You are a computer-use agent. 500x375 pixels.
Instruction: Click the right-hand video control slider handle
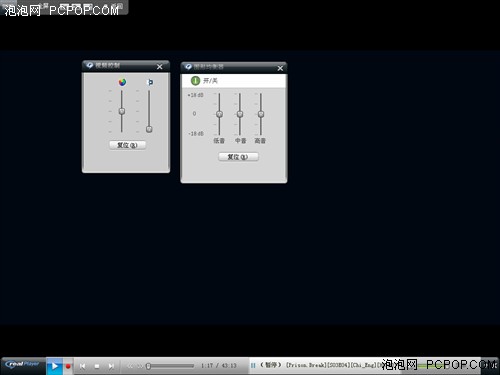(x=149, y=129)
